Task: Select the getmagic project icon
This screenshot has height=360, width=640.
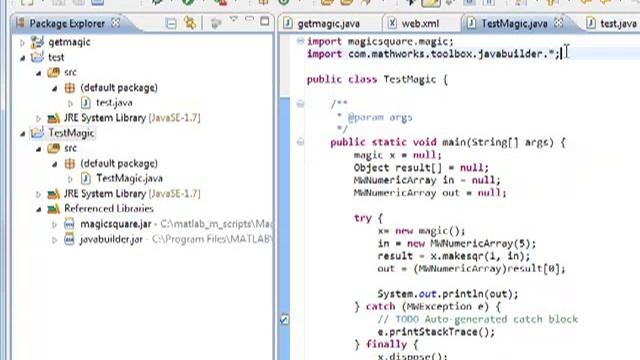Action: (x=37, y=42)
